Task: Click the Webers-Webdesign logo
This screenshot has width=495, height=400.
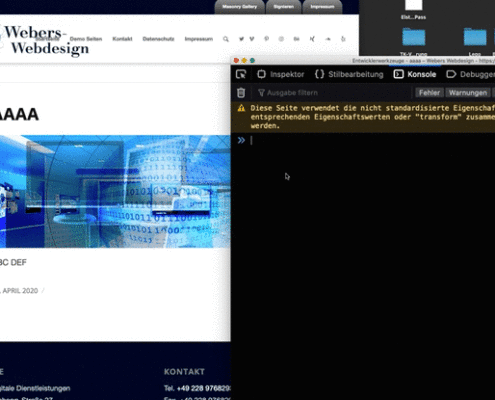Action: tap(45, 40)
